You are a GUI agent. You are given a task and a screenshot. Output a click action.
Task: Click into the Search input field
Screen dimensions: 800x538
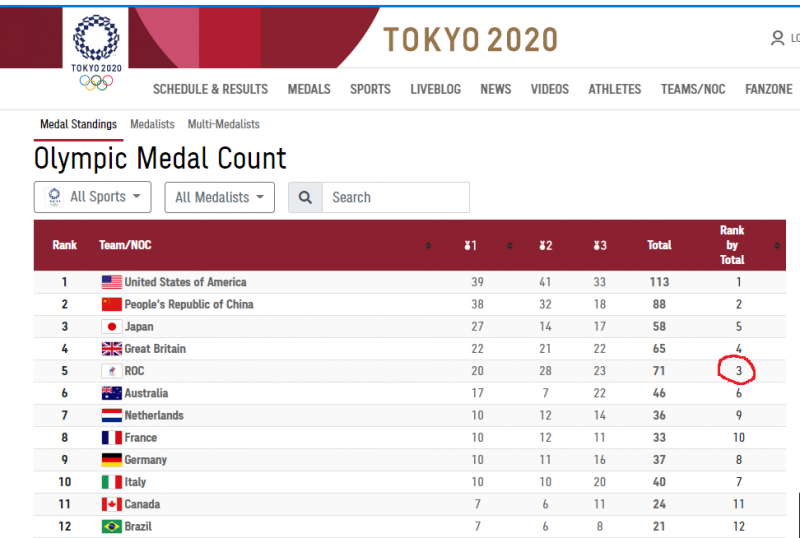(x=394, y=198)
